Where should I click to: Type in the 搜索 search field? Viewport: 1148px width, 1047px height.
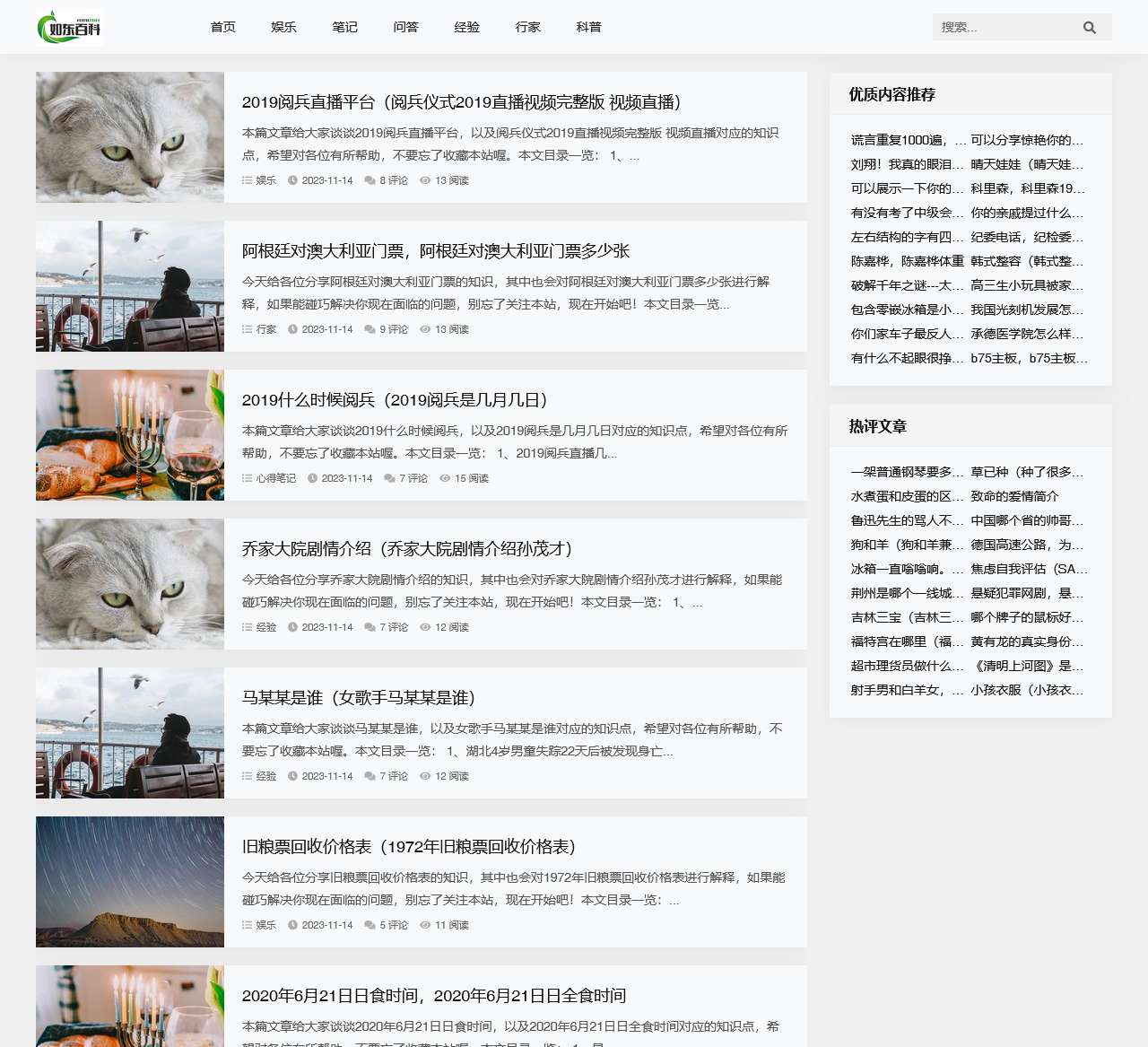(x=1004, y=28)
